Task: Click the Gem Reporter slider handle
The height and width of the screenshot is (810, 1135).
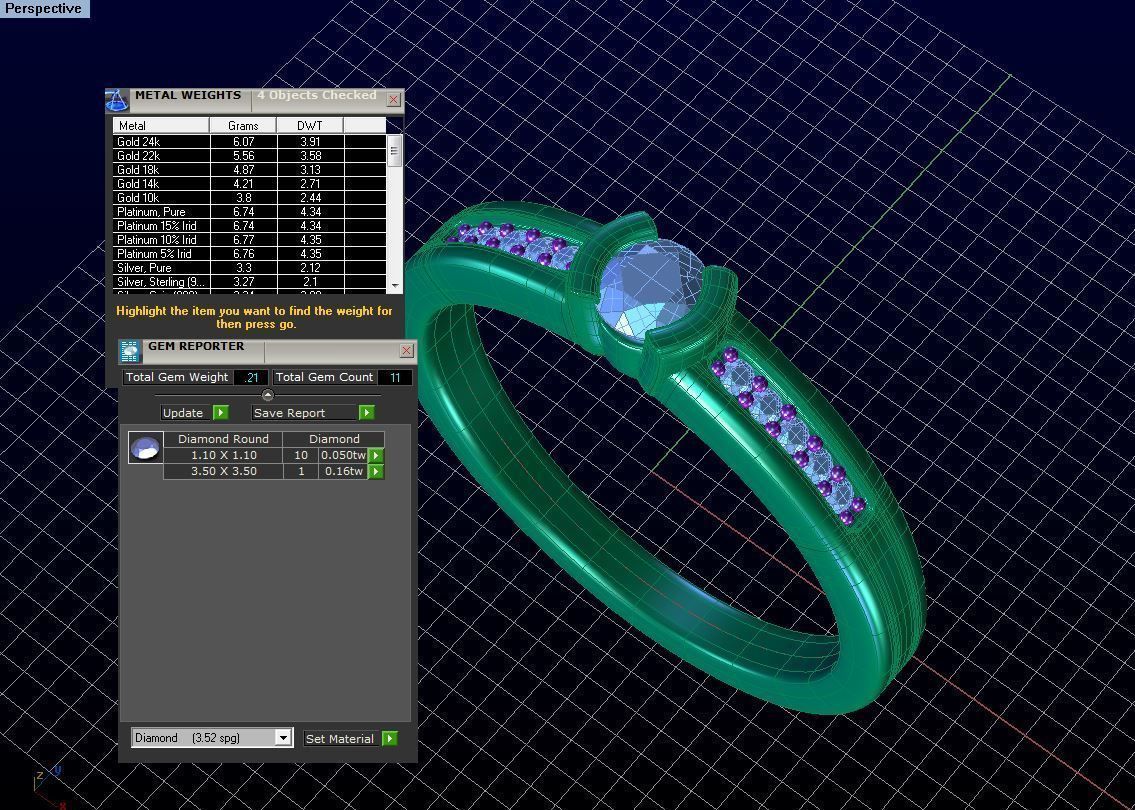Action: [268, 395]
